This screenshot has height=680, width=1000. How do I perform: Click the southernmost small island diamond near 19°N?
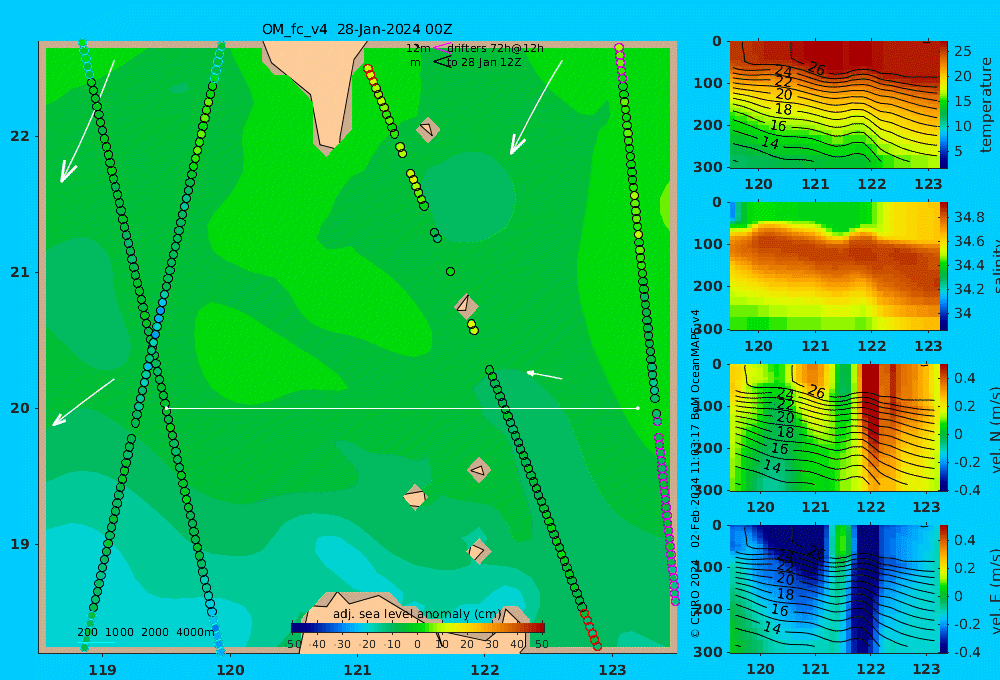tap(478, 551)
